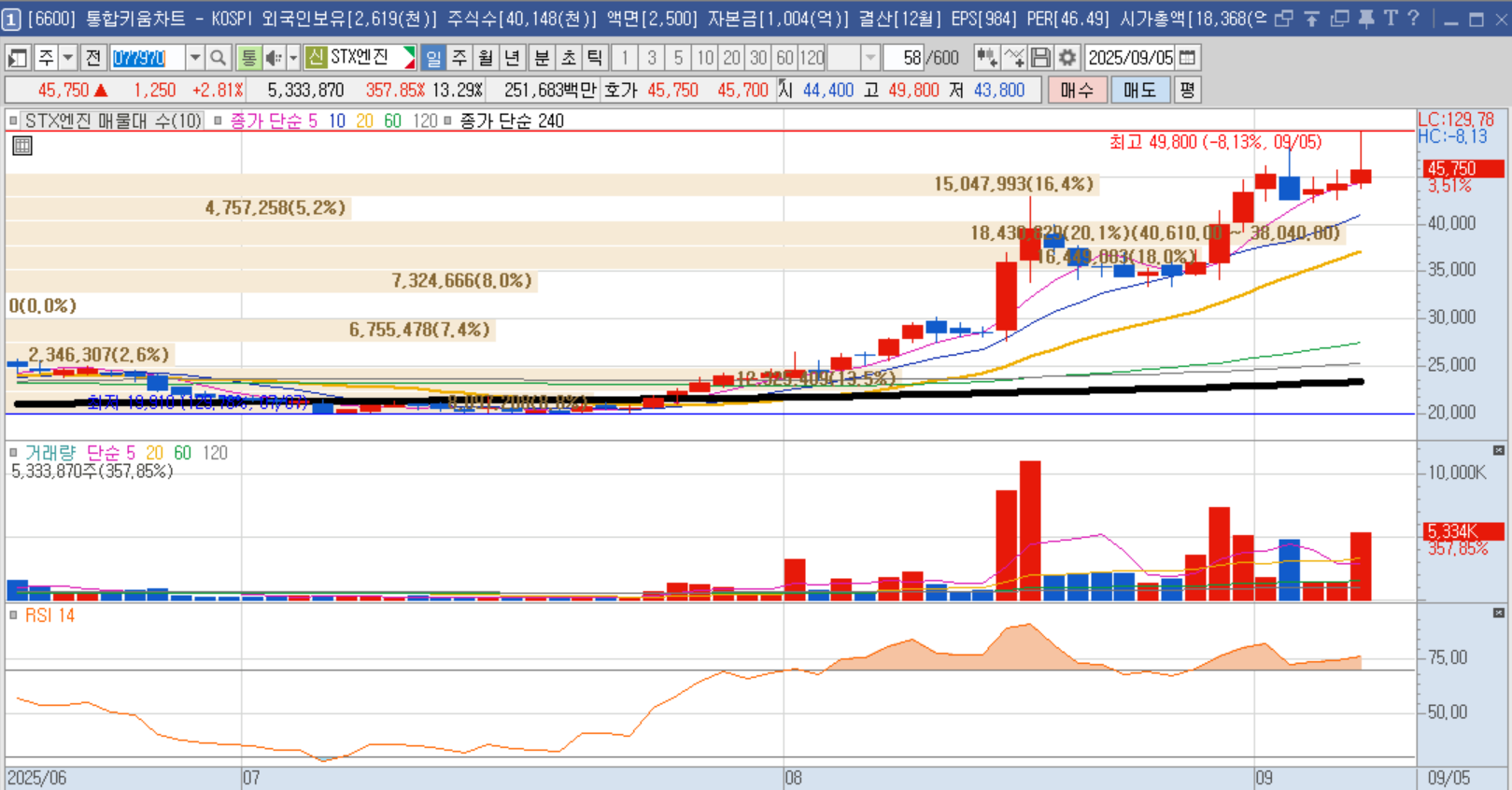Toggle 종가 단순 240 indicator marker
The width and height of the screenshot is (1512, 790).
(447, 120)
